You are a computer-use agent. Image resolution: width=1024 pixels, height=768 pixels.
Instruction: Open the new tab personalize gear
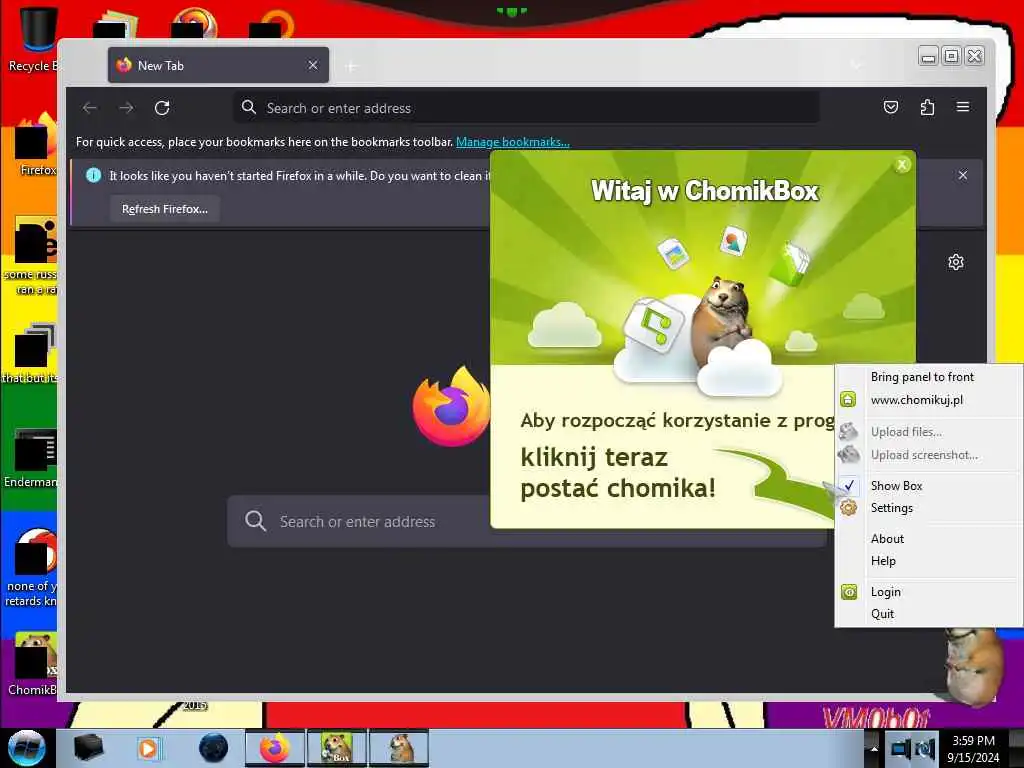(x=955, y=262)
